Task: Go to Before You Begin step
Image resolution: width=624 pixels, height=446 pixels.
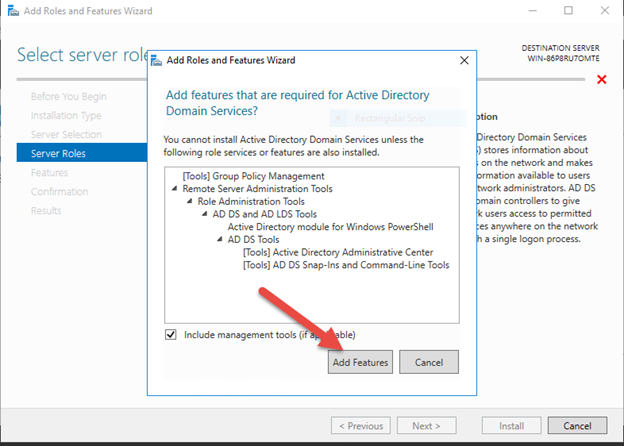Action: pyautogui.click(x=69, y=96)
